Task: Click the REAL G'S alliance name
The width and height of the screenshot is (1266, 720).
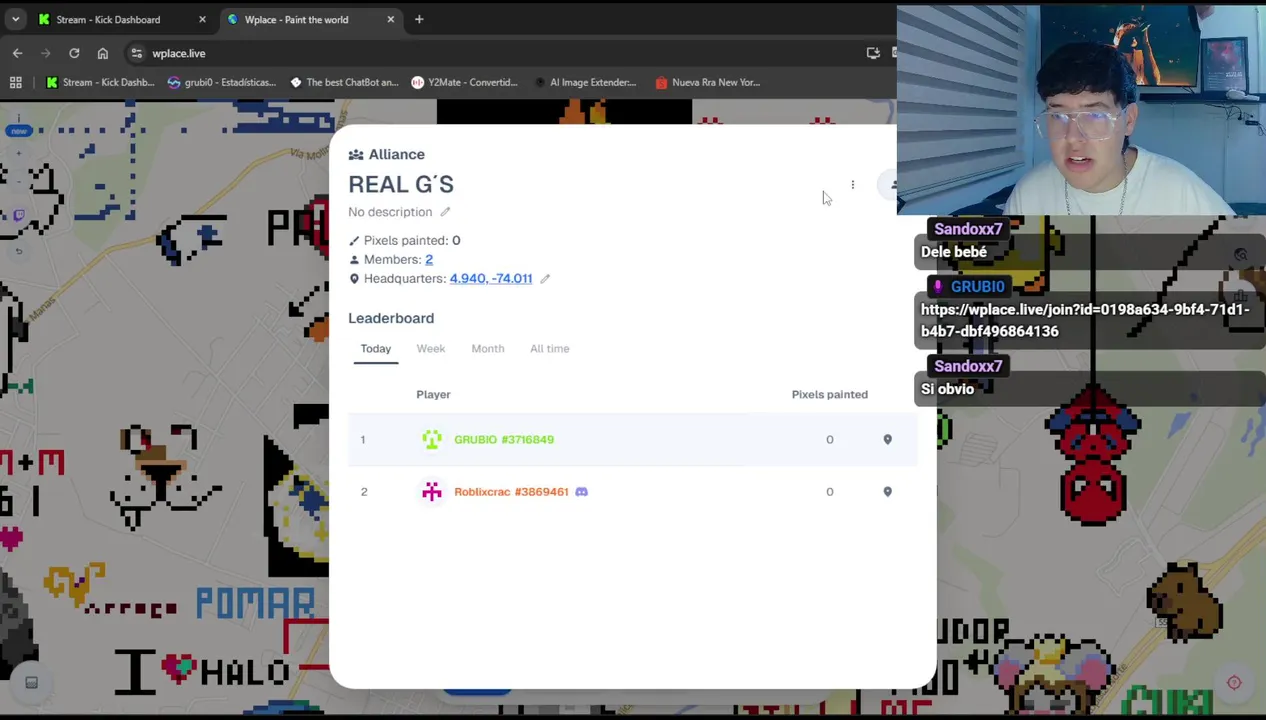Action: point(401,185)
